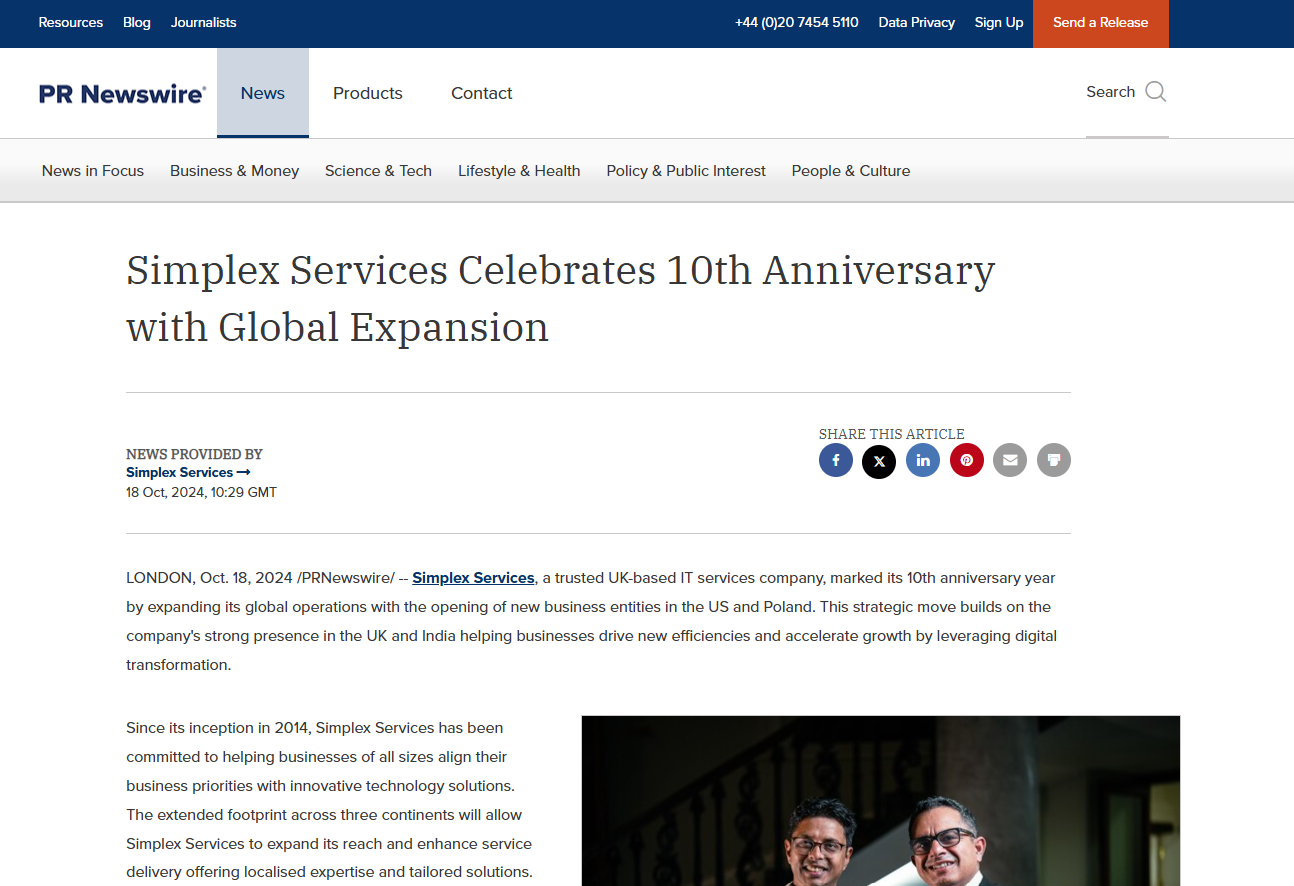Open the Products menu
Screen dimensions: 1294x886
pyautogui.click(x=368, y=93)
